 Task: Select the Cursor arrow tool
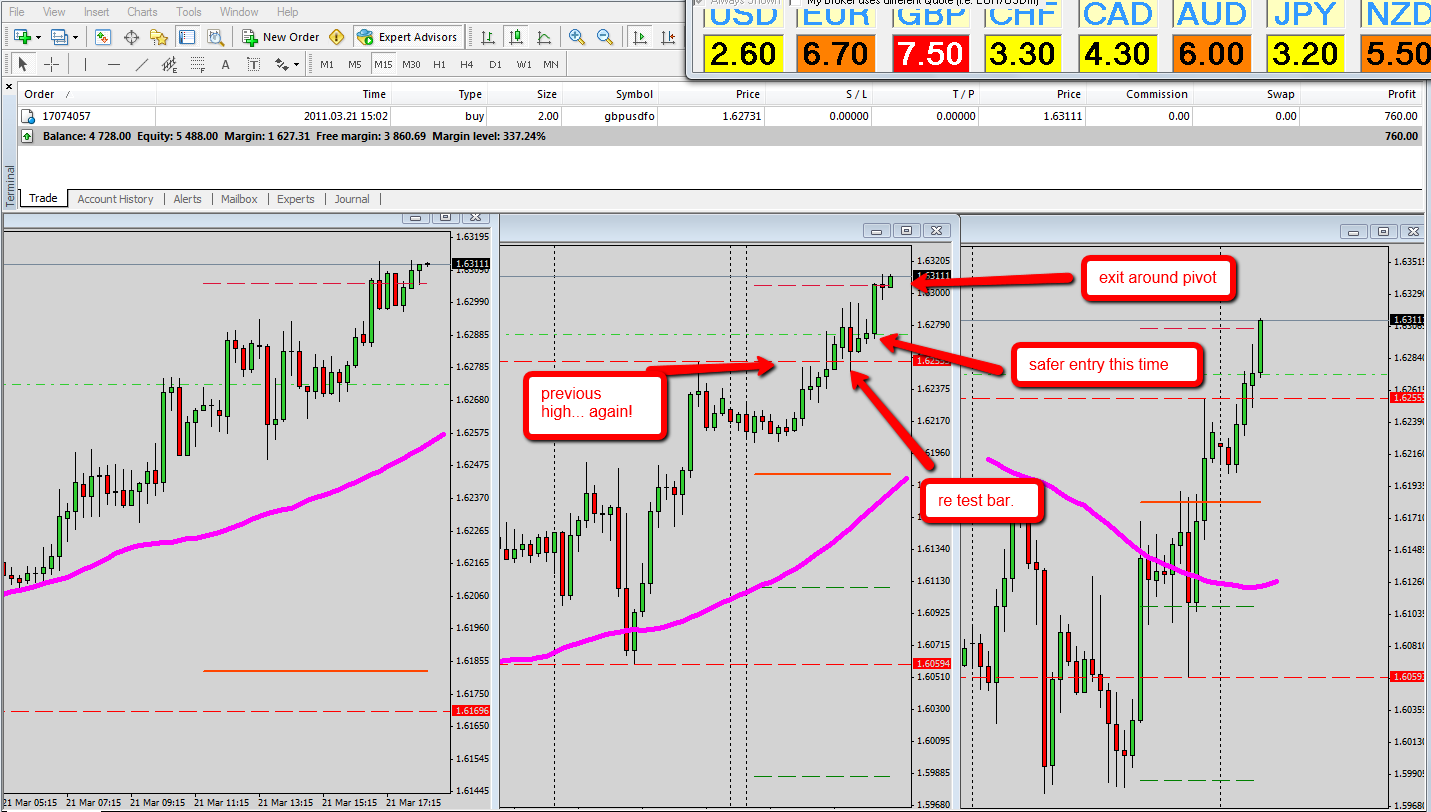pos(23,64)
